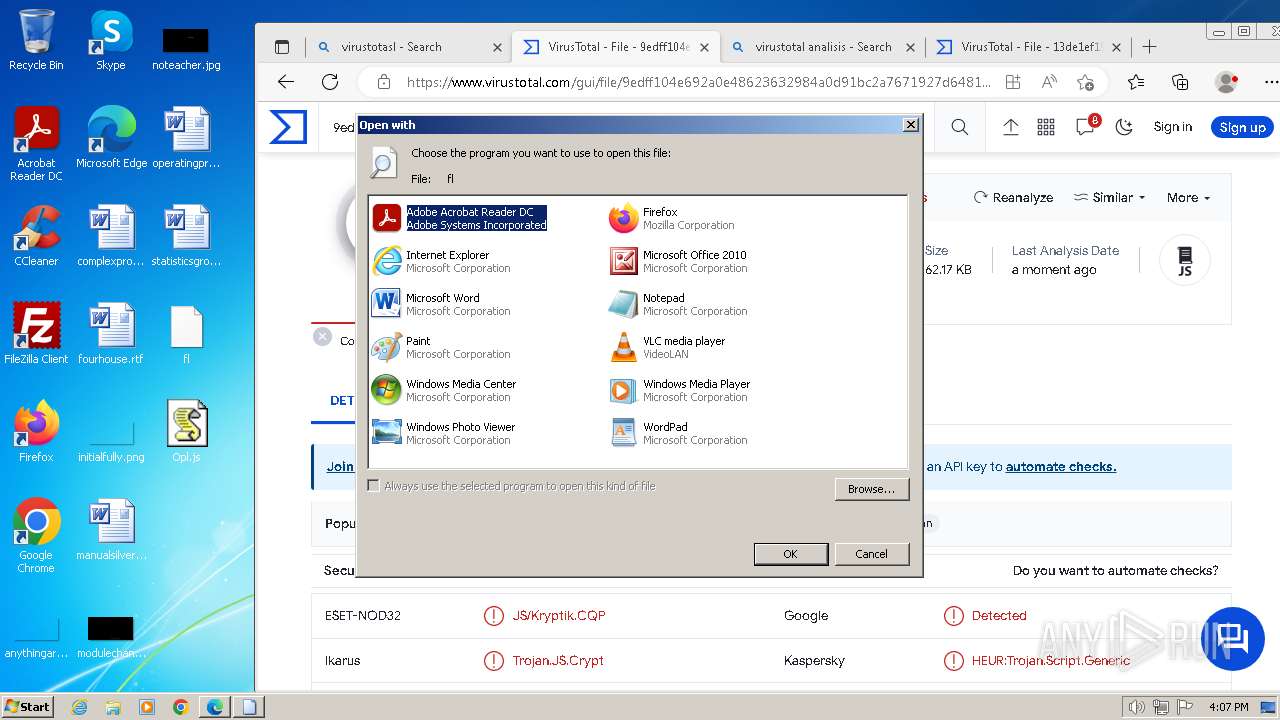
Task: Select the 'fl' file on desktop
Action: 187,333
